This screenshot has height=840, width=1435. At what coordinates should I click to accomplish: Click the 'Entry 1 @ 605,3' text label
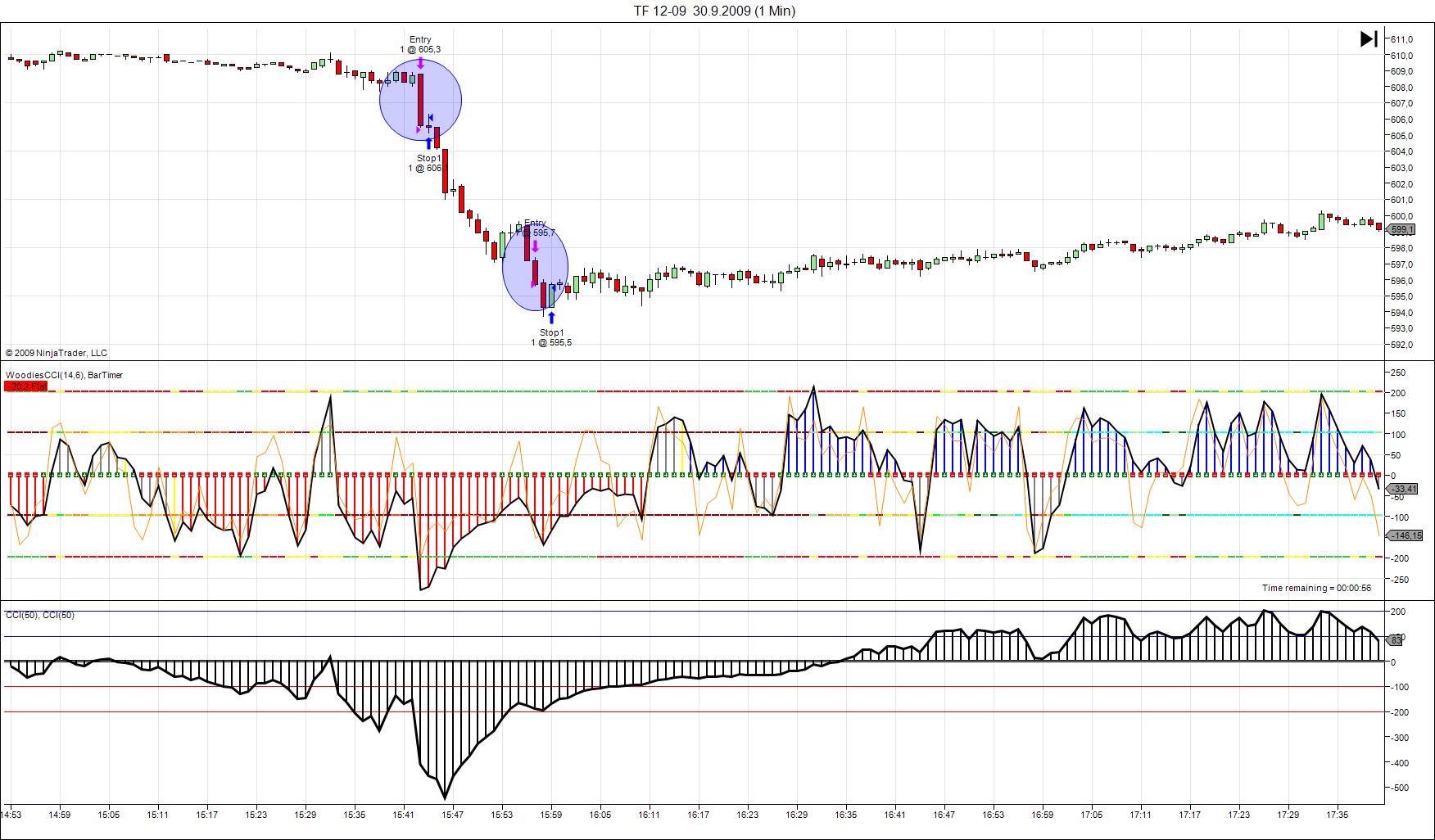420,44
